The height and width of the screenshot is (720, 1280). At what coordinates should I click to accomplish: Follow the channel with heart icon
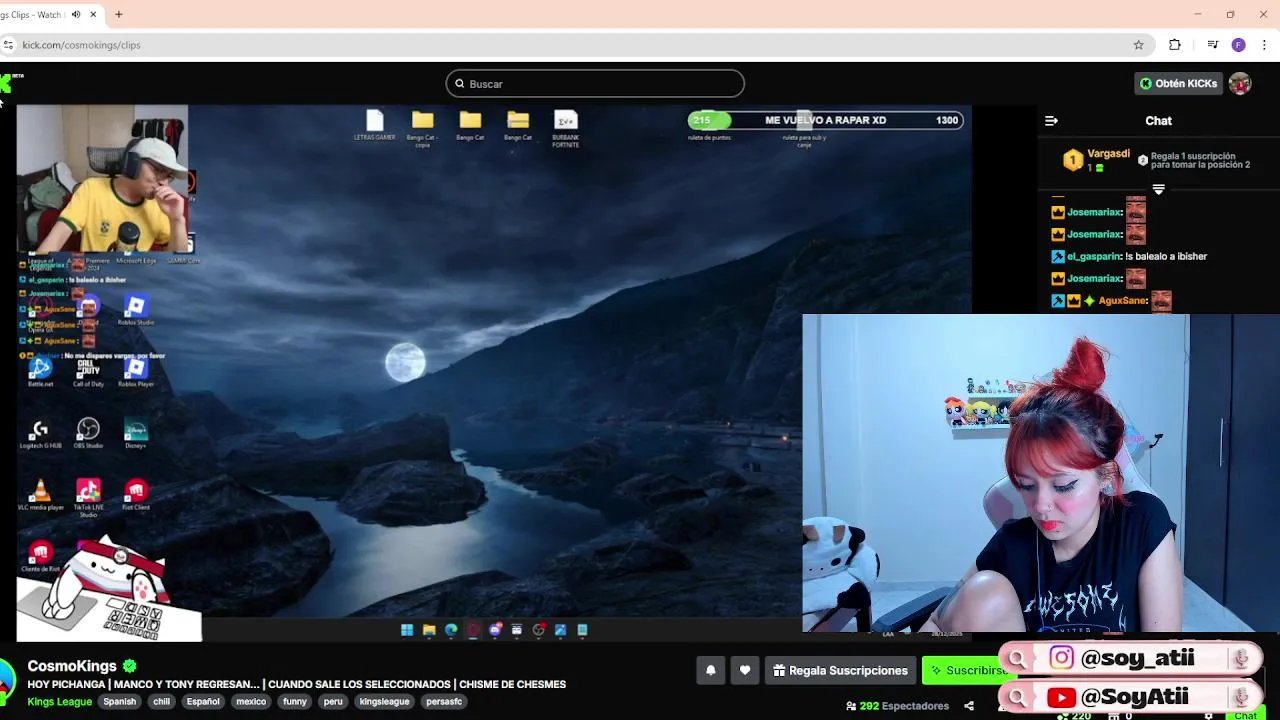pyautogui.click(x=745, y=670)
